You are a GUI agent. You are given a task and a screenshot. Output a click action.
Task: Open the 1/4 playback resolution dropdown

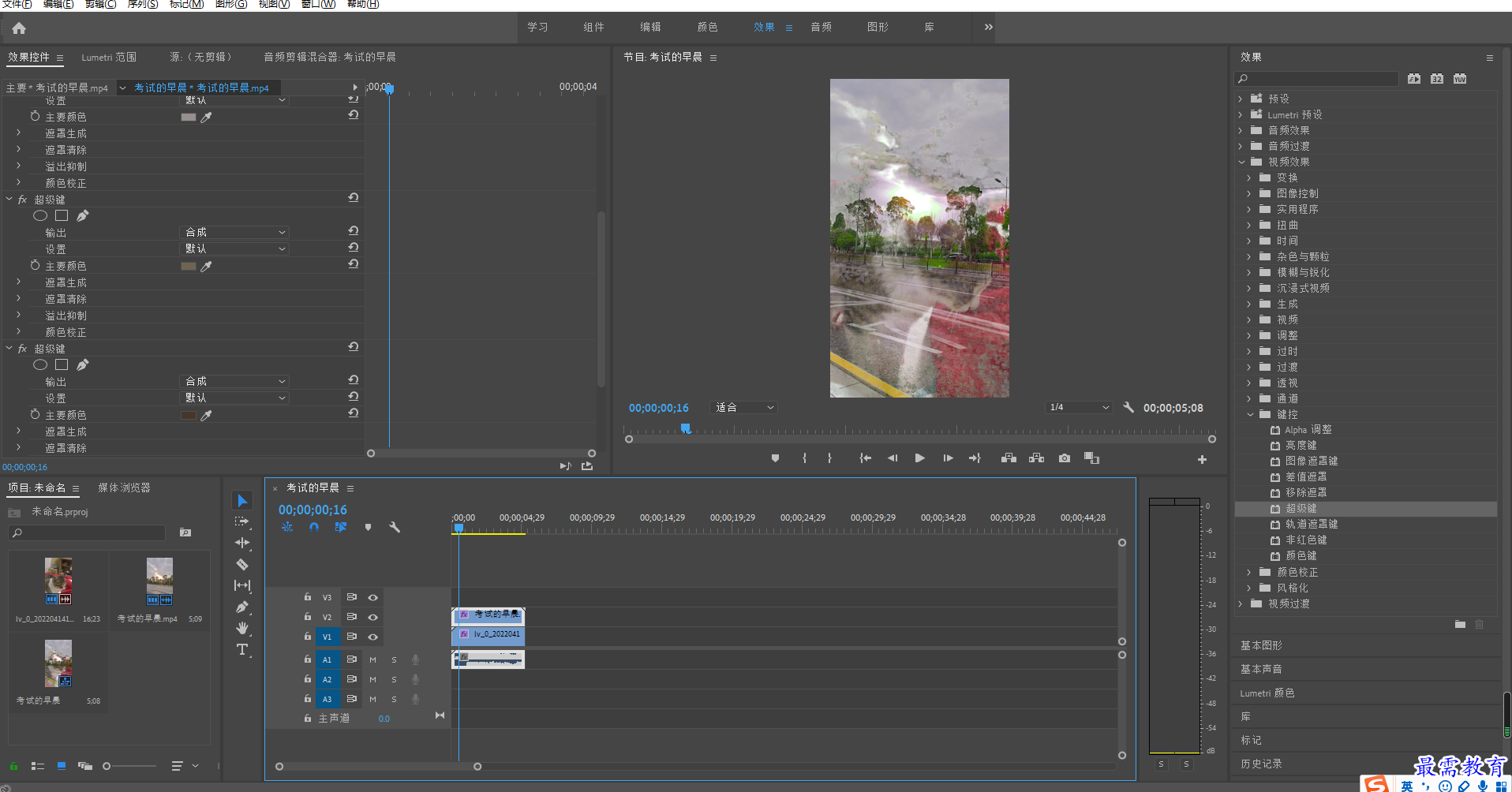coord(1079,408)
